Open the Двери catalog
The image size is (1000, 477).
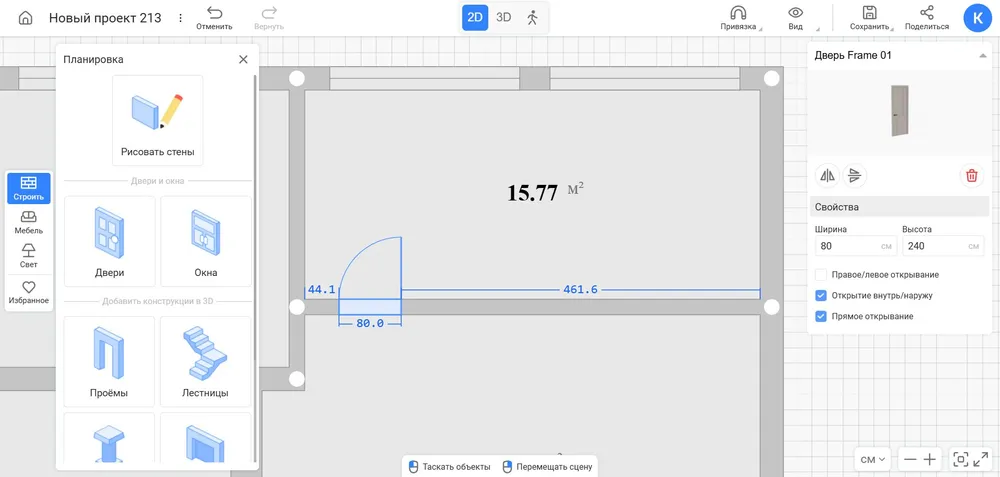109,241
